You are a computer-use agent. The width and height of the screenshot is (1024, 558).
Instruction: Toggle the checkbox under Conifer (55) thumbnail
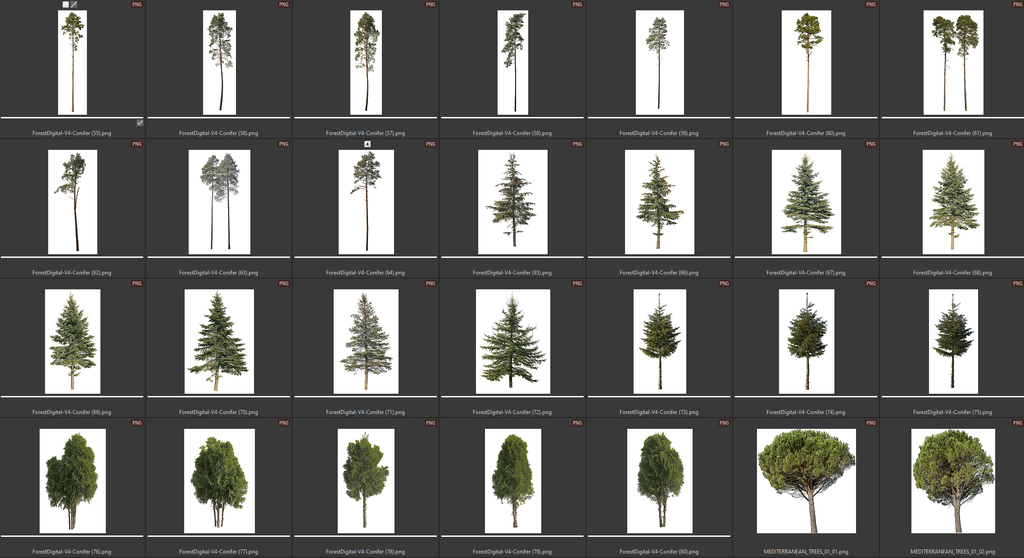pos(140,122)
